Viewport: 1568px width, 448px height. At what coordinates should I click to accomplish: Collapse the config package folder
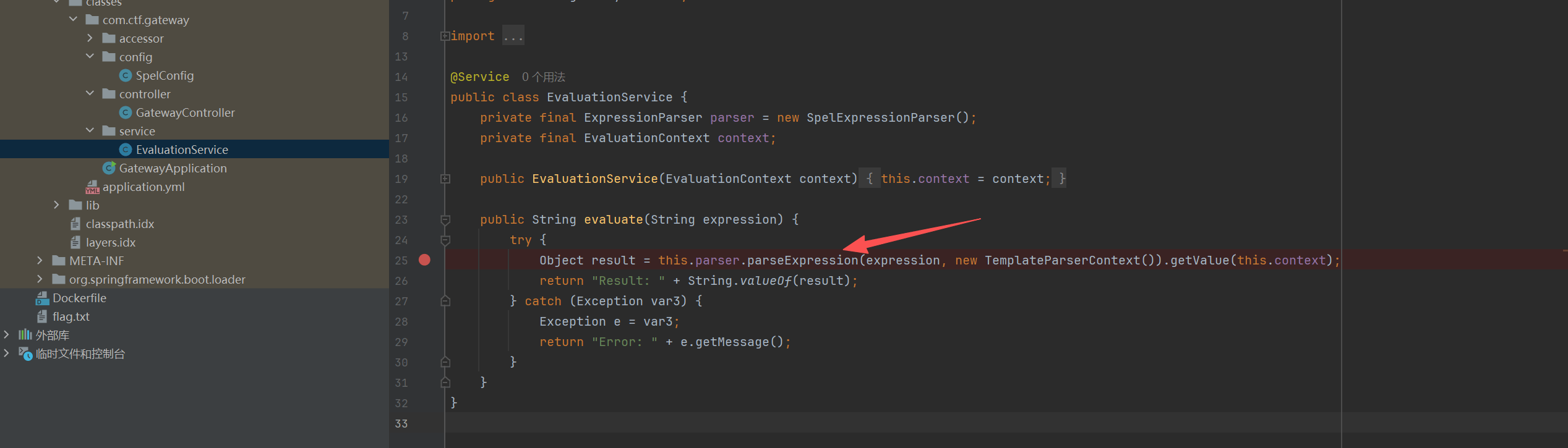click(90, 57)
